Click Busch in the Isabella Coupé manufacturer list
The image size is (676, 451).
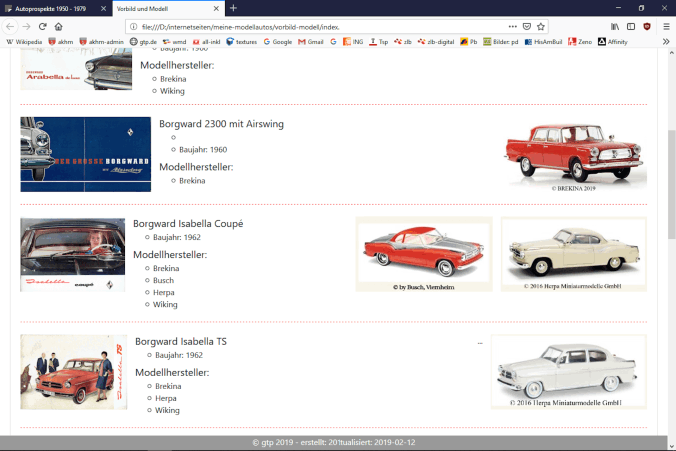163,280
